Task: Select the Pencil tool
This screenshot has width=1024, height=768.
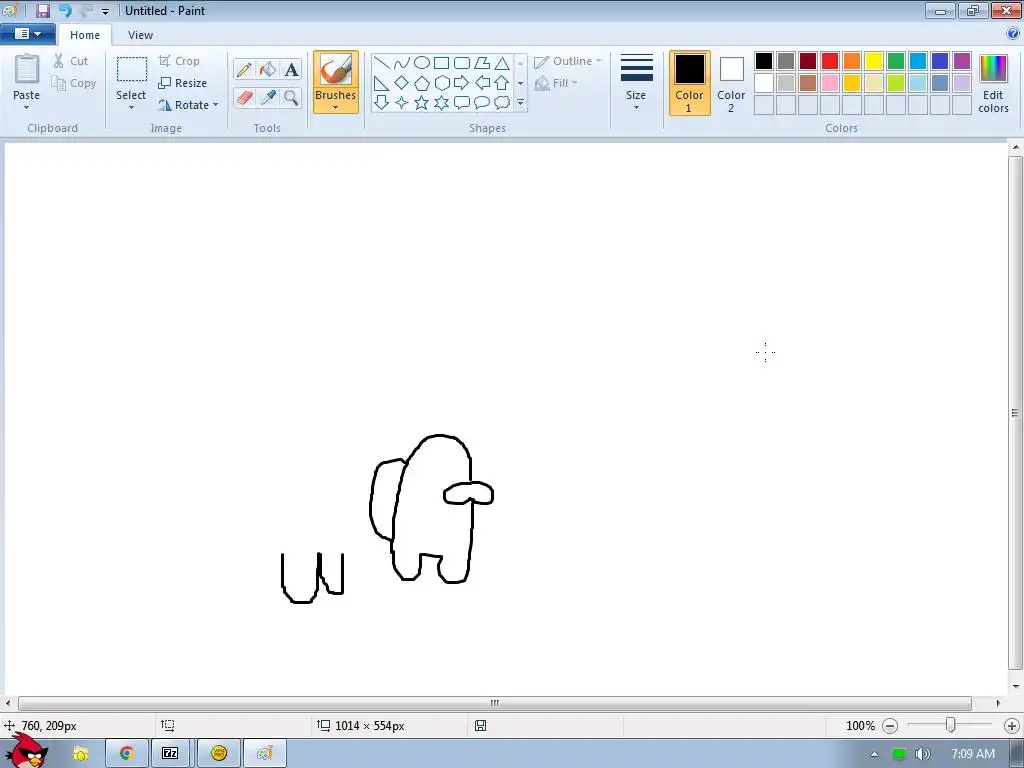Action: [244, 69]
